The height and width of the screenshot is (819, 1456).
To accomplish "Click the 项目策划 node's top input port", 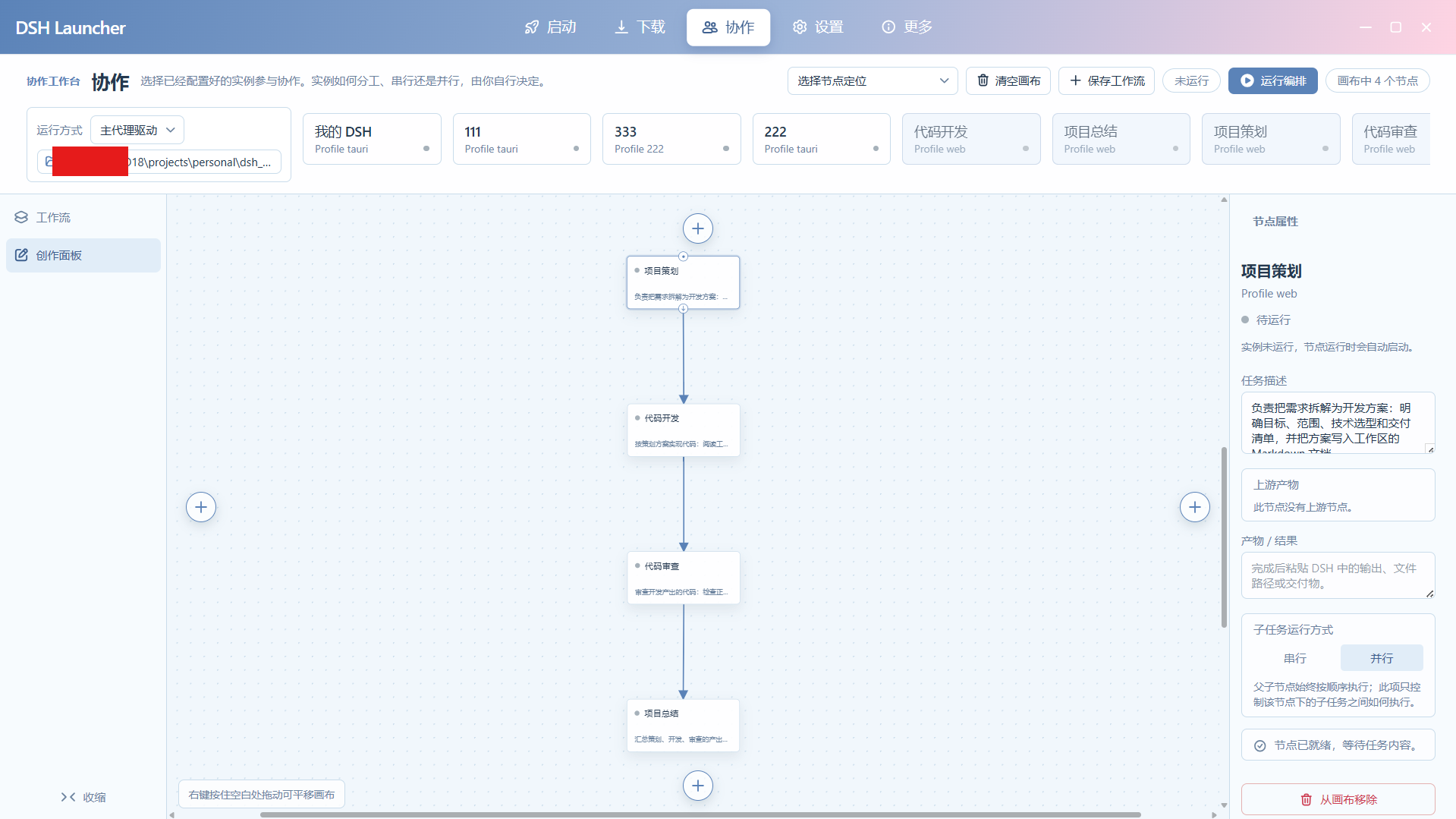I will (x=683, y=257).
